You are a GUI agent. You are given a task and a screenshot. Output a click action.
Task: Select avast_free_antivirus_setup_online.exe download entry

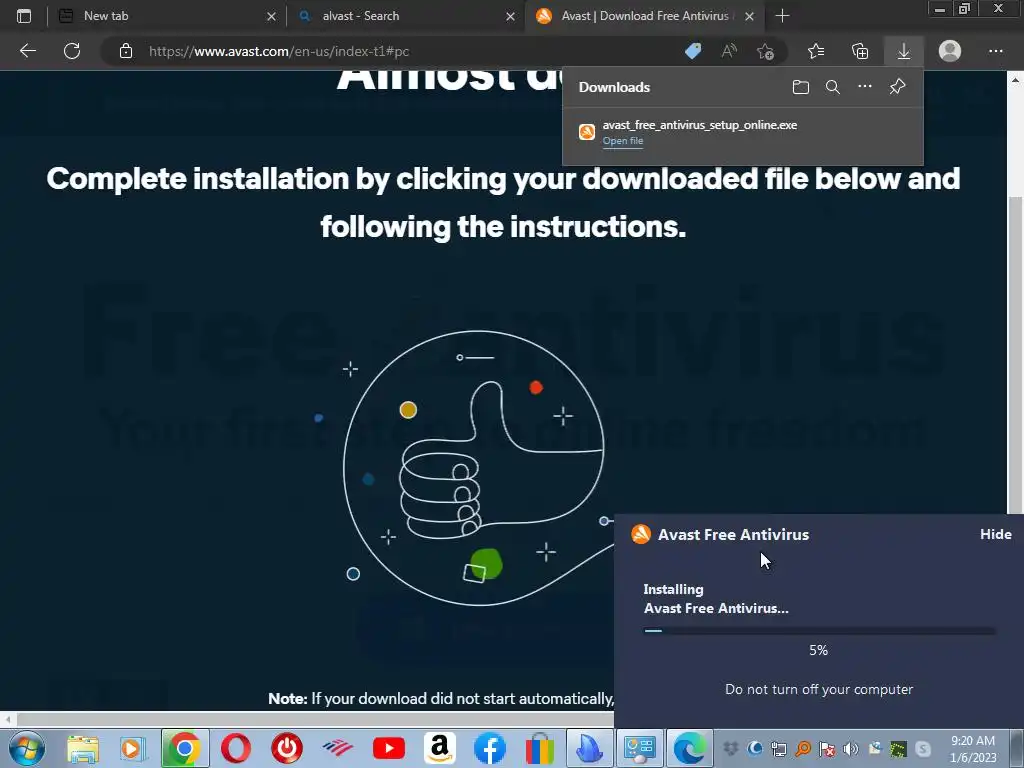743,132
